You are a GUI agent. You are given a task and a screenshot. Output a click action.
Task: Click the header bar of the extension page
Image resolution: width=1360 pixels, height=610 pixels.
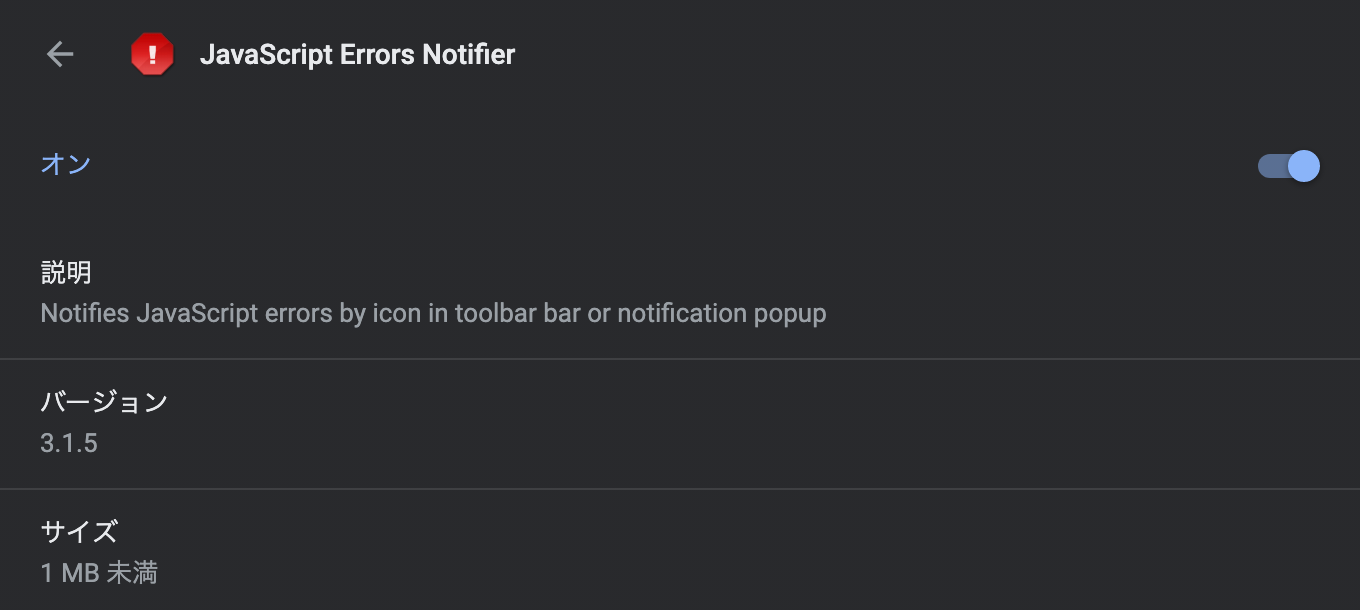click(680, 54)
